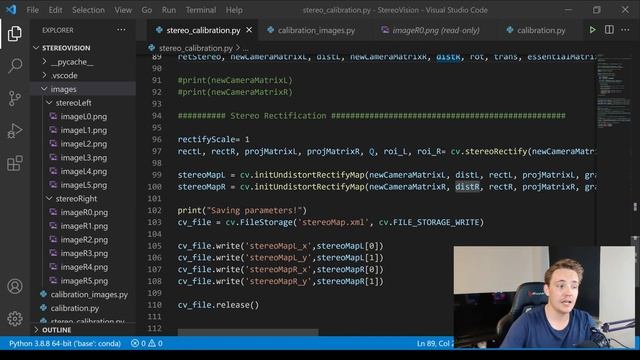
Task: Click the 'stereoMap.xml' string
Action: pos(333,222)
